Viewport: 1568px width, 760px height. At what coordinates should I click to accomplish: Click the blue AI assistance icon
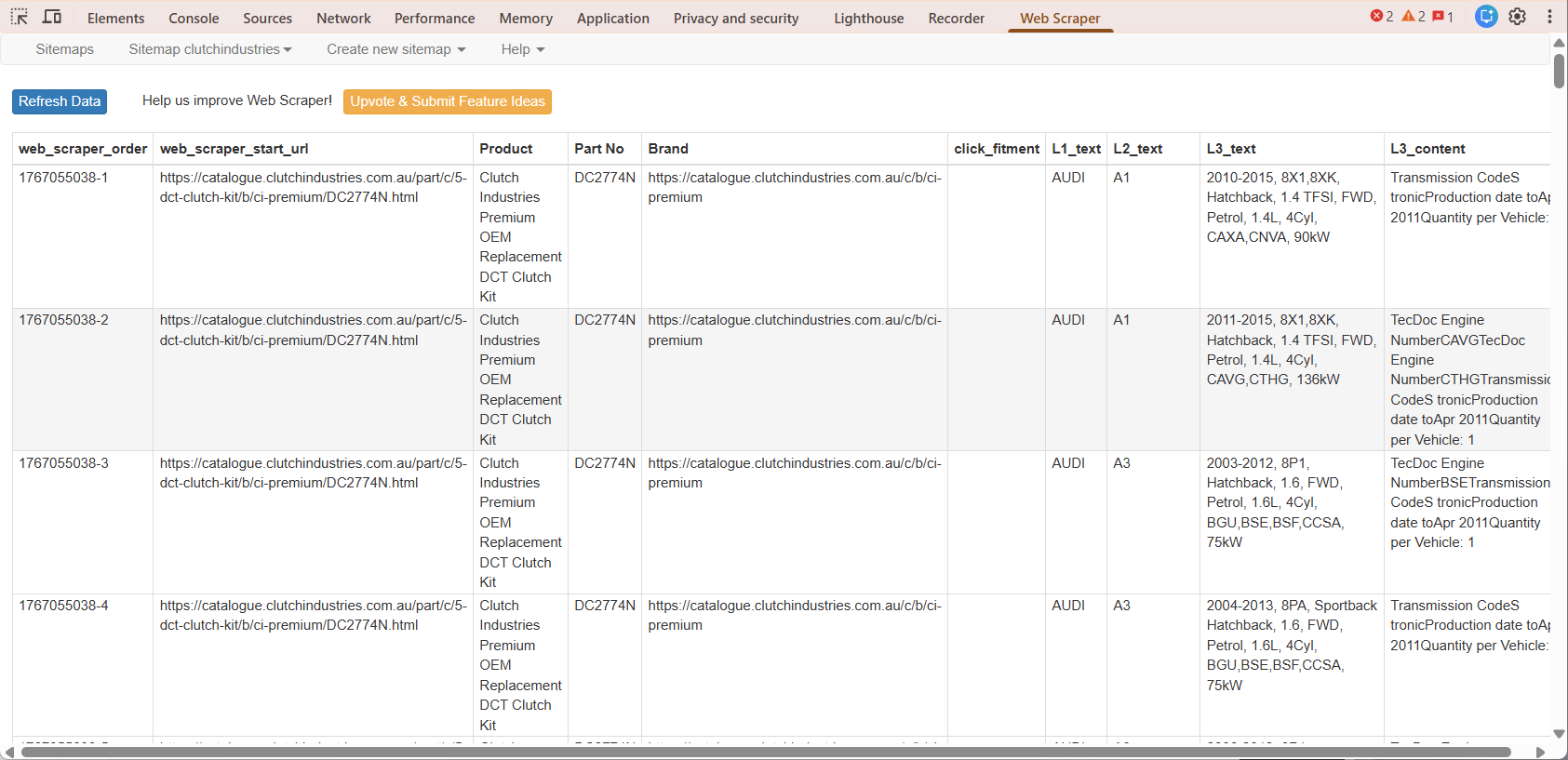pyautogui.click(x=1486, y=17)
